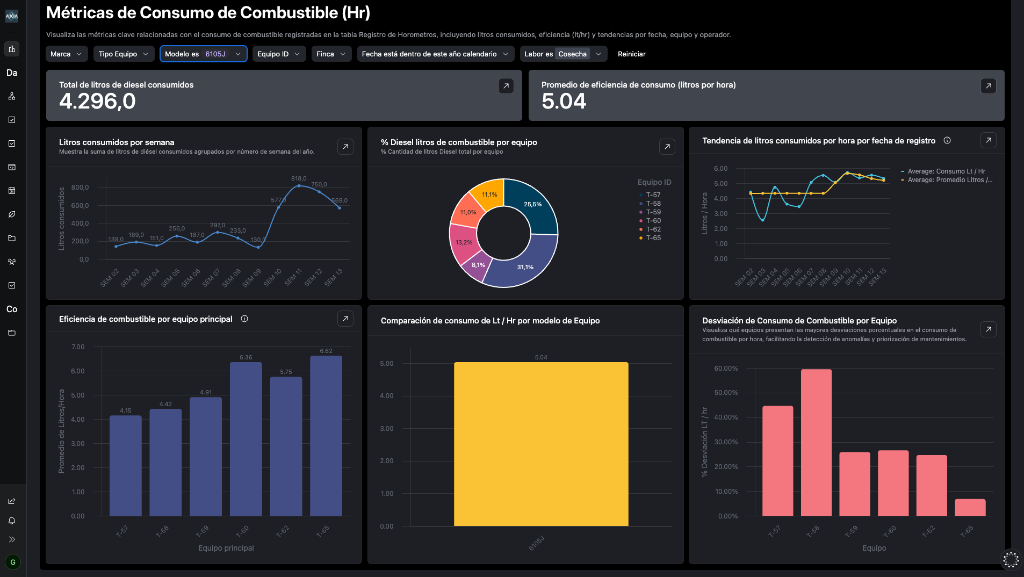Expand Total de litros de diesel consumidos card

[x=506, y=86]
